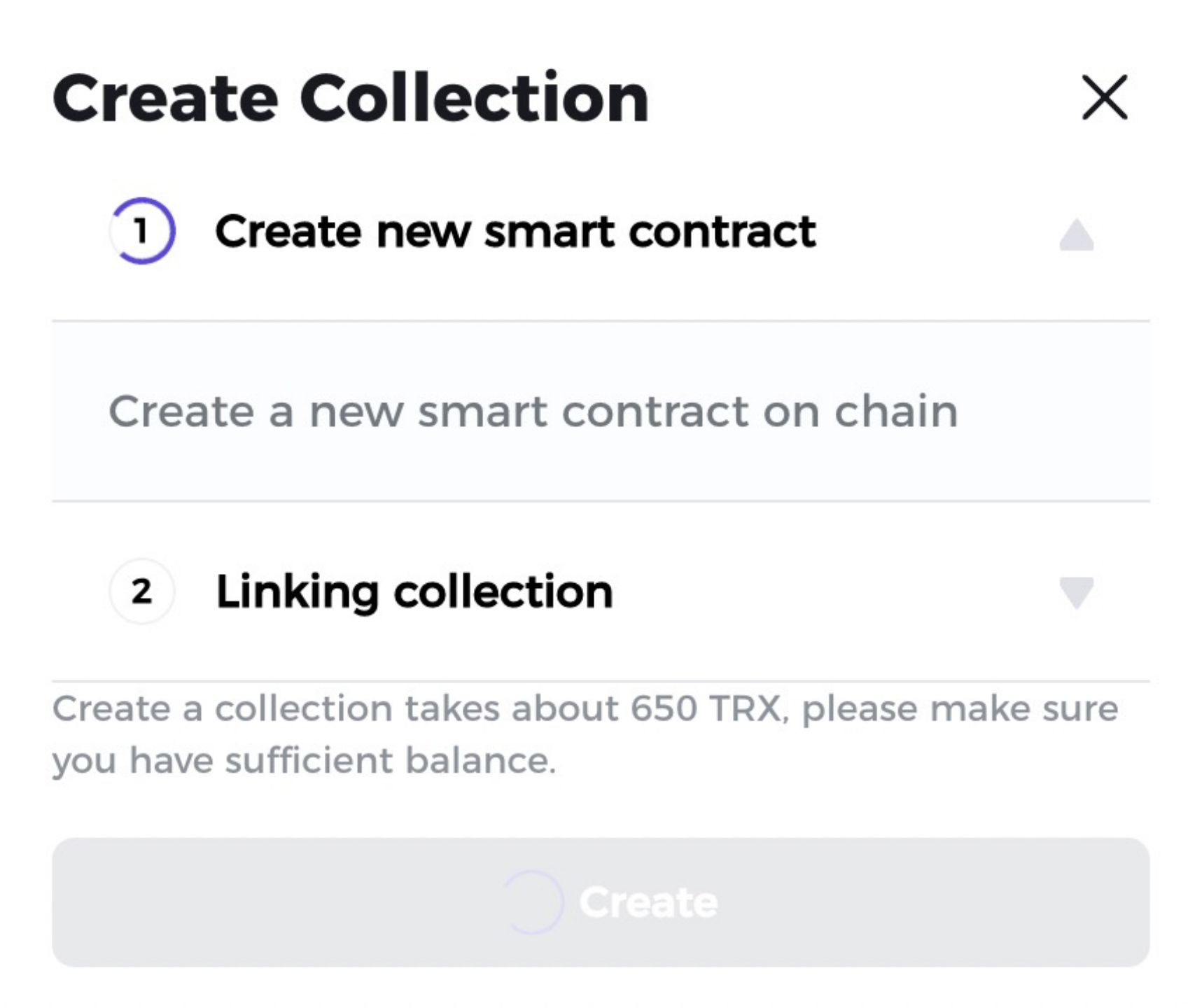Click the step 2 number circle icon
The width and height of the screenshot is (1188, 1008).
[x=142, y=591]
